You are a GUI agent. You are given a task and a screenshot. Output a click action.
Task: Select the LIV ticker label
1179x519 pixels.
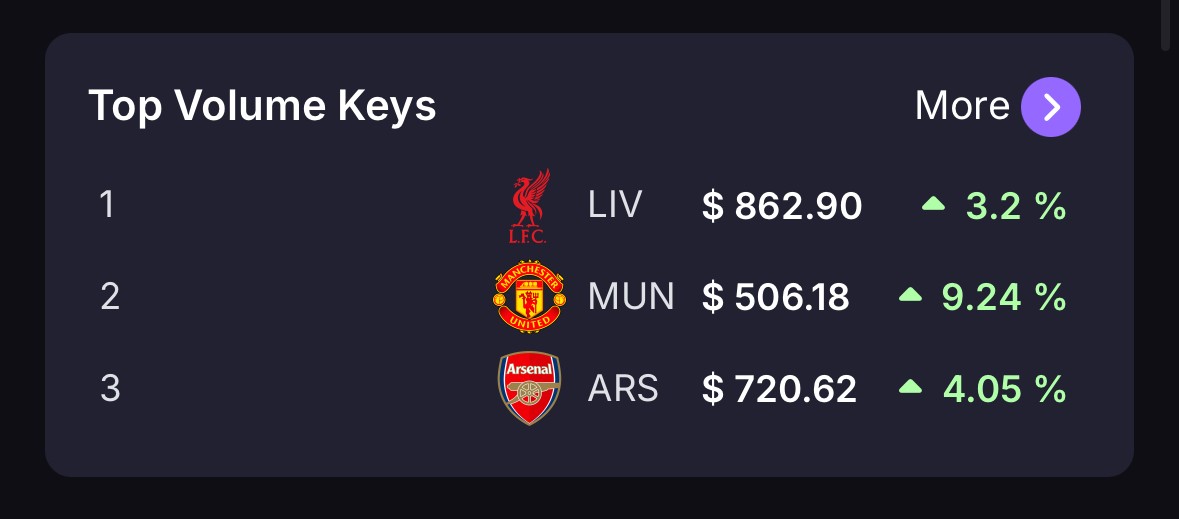coord(615,205)
